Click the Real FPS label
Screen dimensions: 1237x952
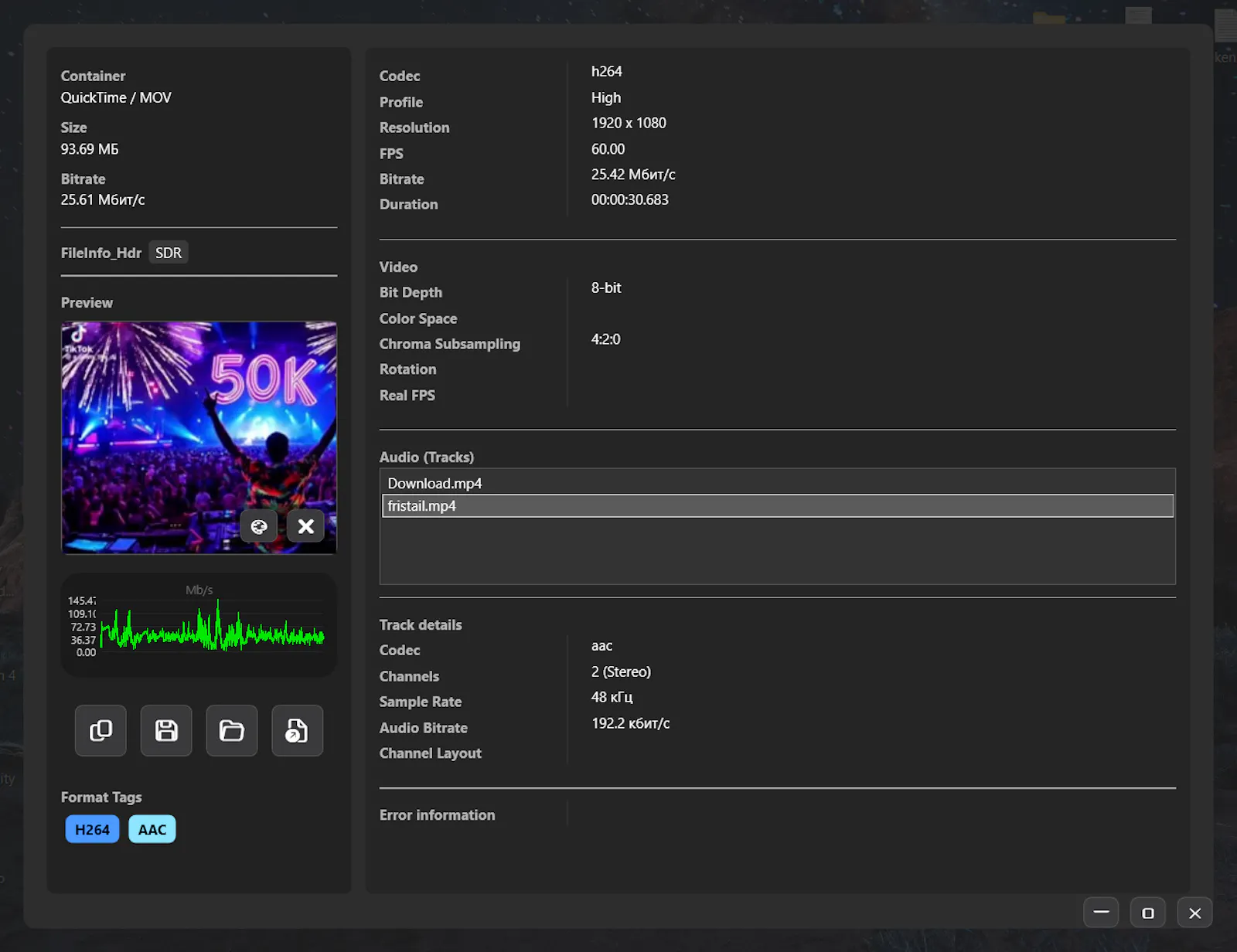click(x=407, y=395)
